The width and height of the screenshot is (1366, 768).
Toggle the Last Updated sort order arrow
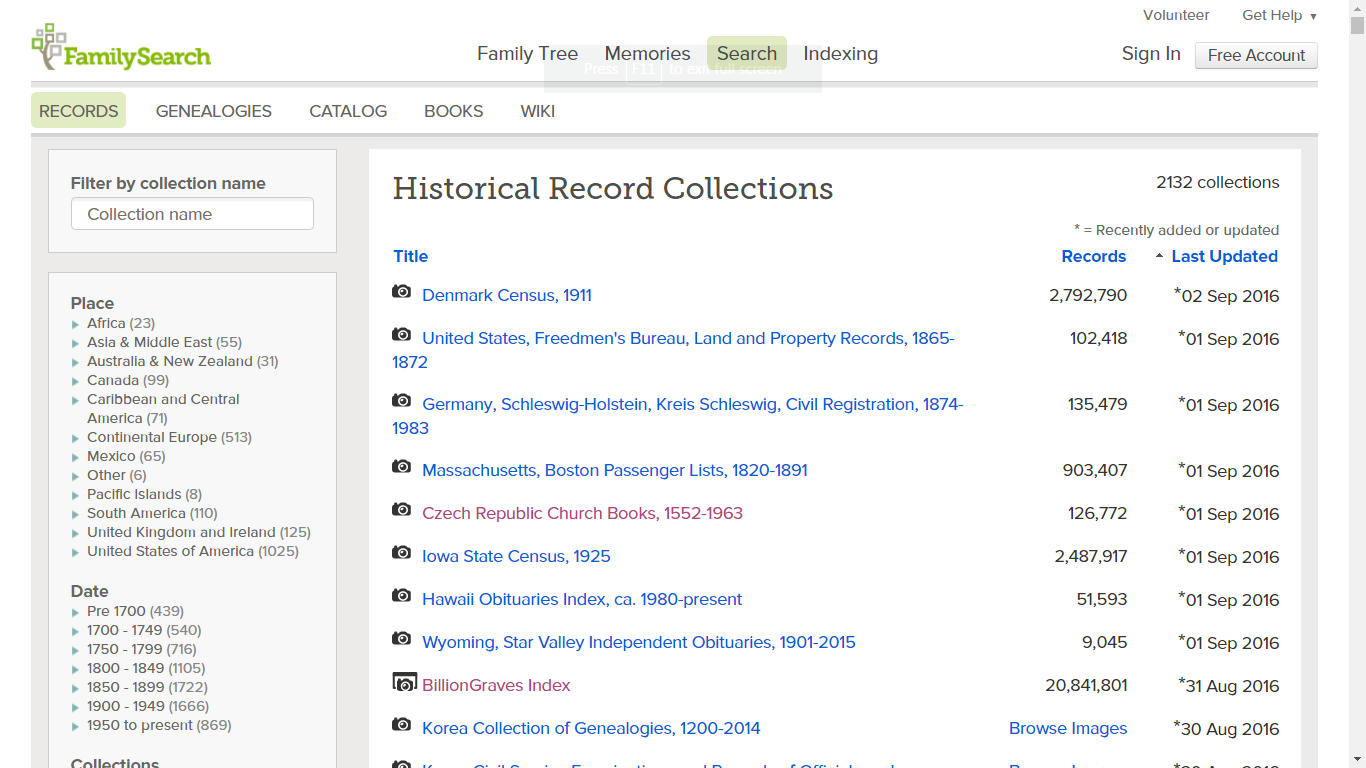[1157, 256]
